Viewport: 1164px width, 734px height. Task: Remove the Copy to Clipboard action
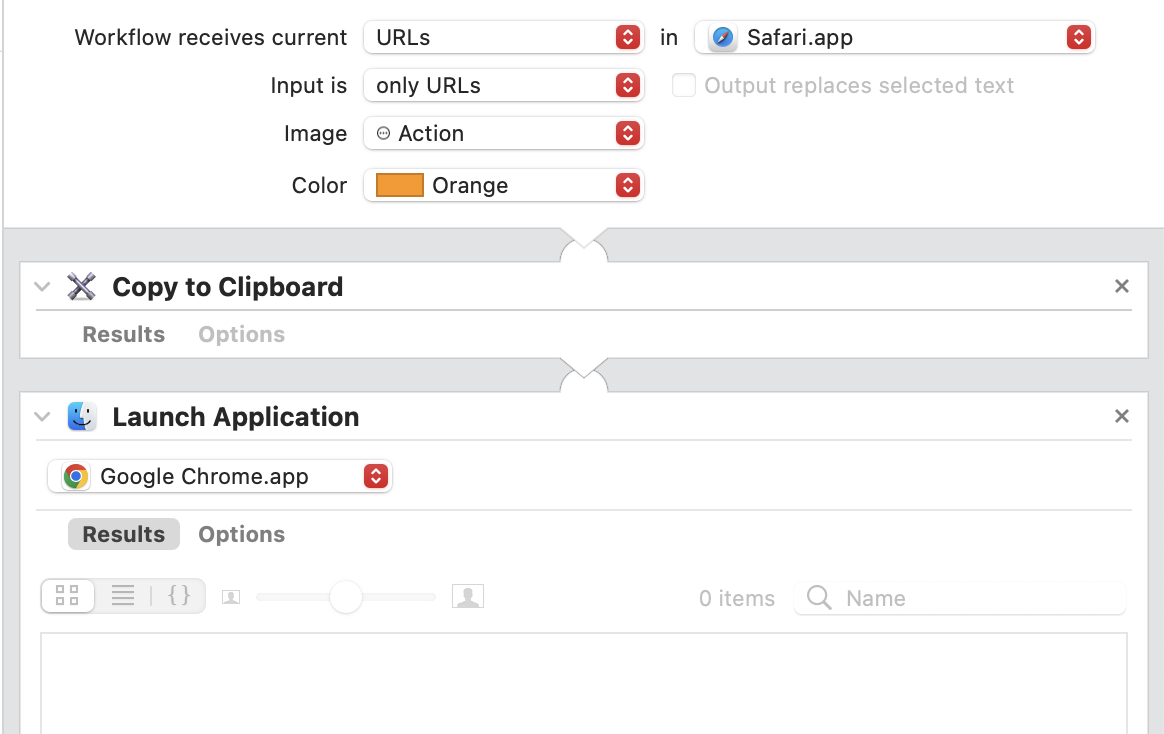[x=1122, y=286]
